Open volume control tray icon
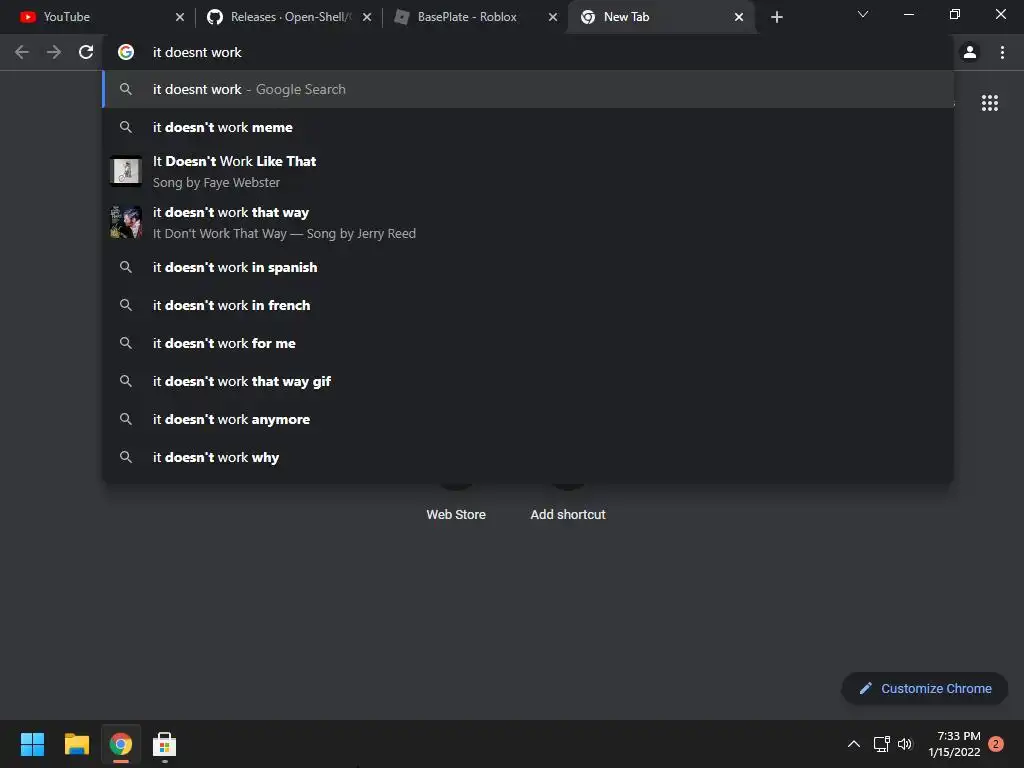 [x=904, y=744]
